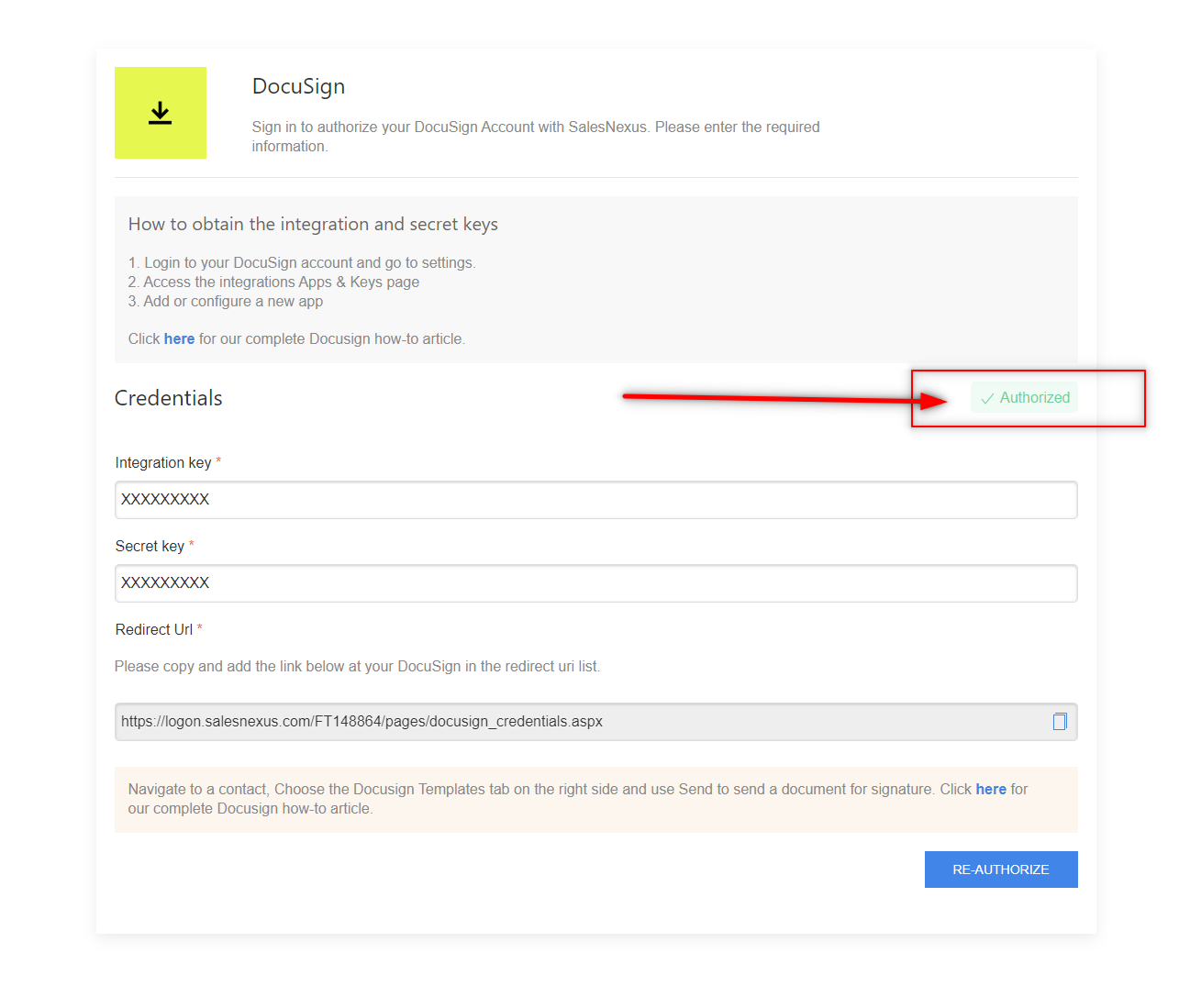Open 'here' link in how-to obtain keys box

tap(179, 339)
